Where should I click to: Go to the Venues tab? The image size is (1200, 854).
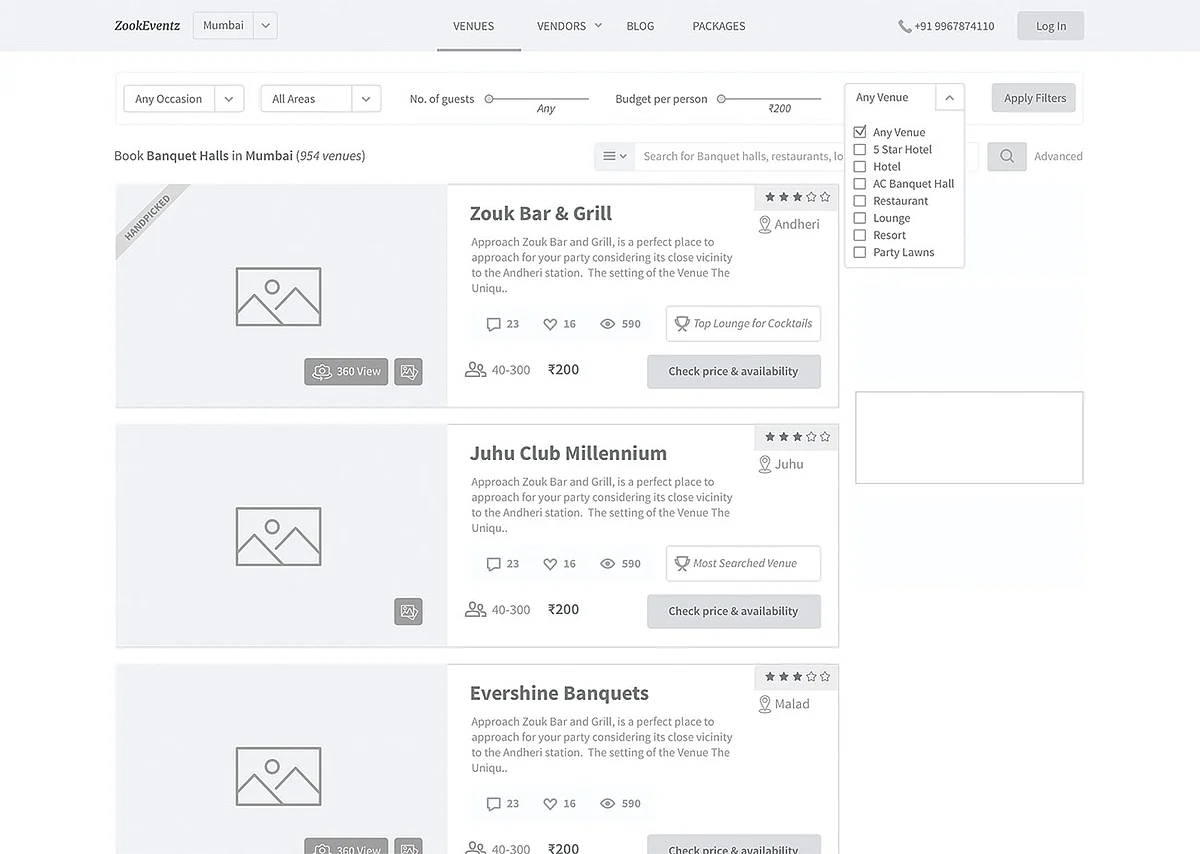tap(473, 26)
